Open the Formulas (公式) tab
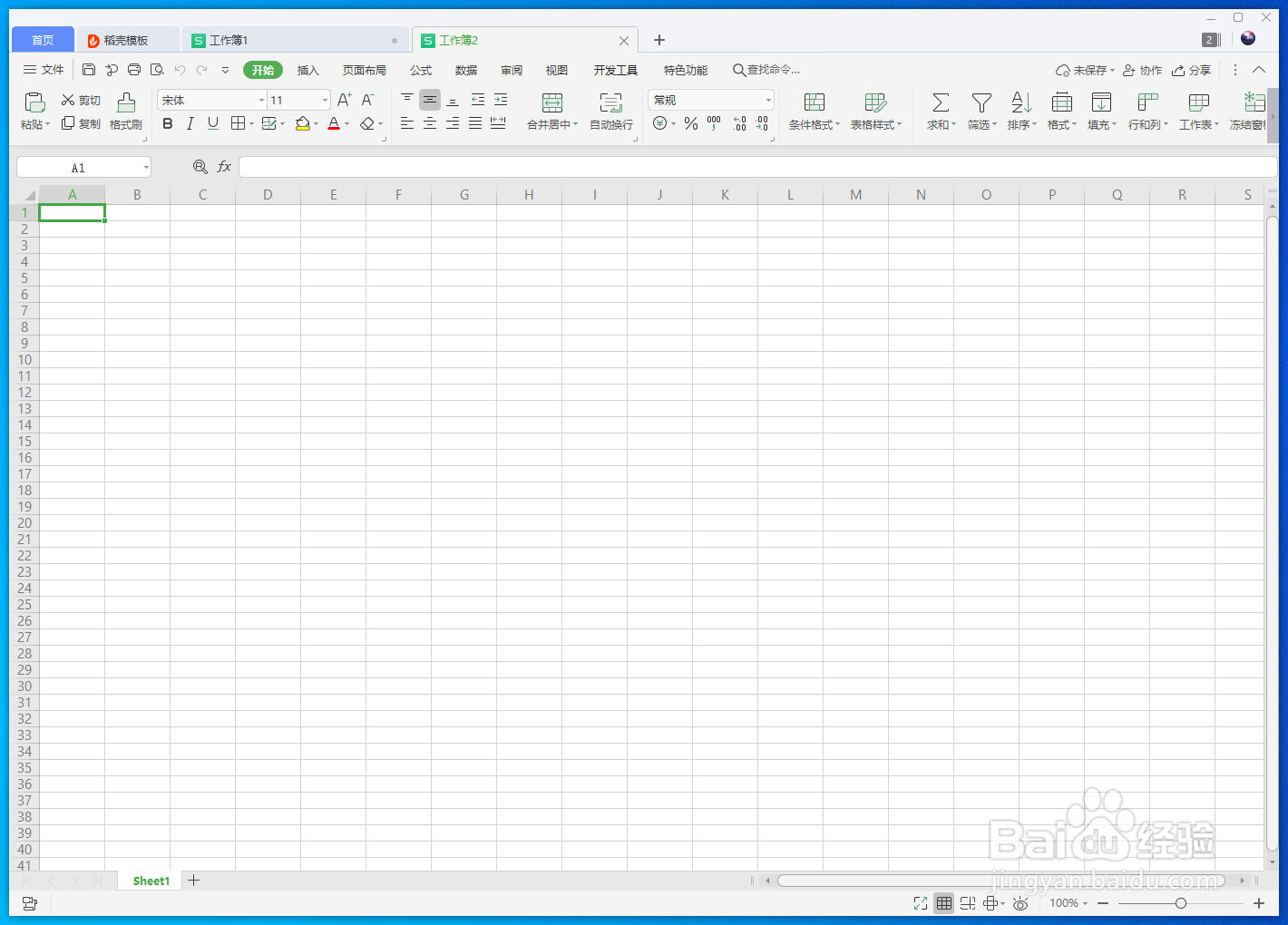 click(421, 70)
